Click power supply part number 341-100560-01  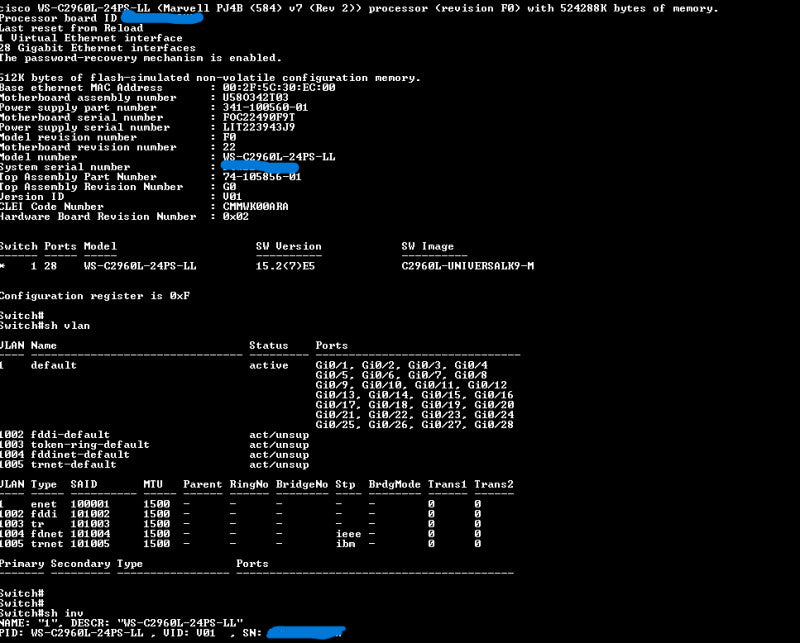[265, 107]
